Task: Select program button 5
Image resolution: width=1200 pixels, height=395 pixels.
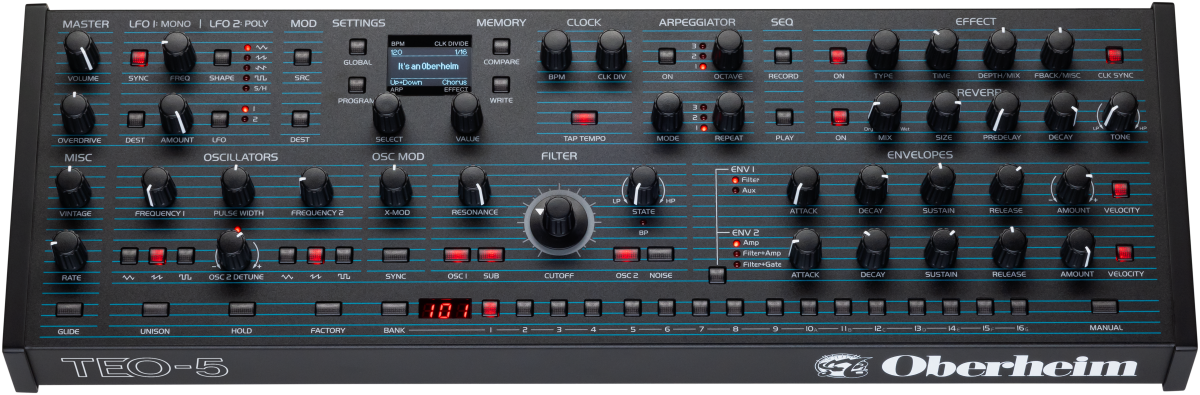Action: [x=632, y=307]
